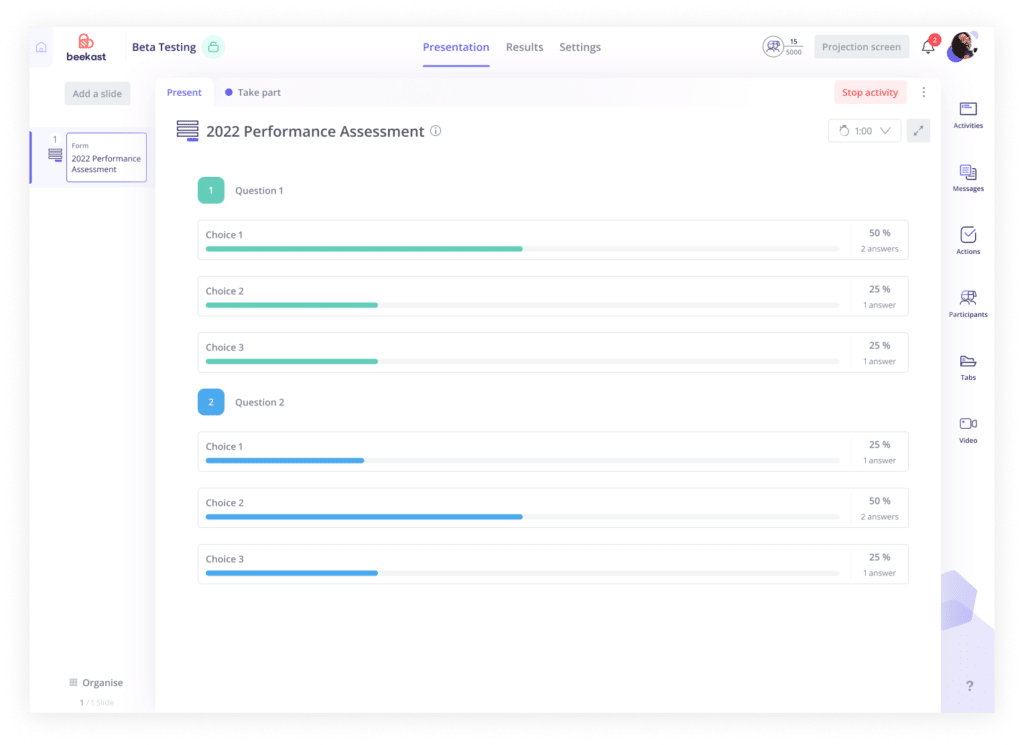Click Stop activity button
Screen dimensions: 1024x745
[870, 92]
